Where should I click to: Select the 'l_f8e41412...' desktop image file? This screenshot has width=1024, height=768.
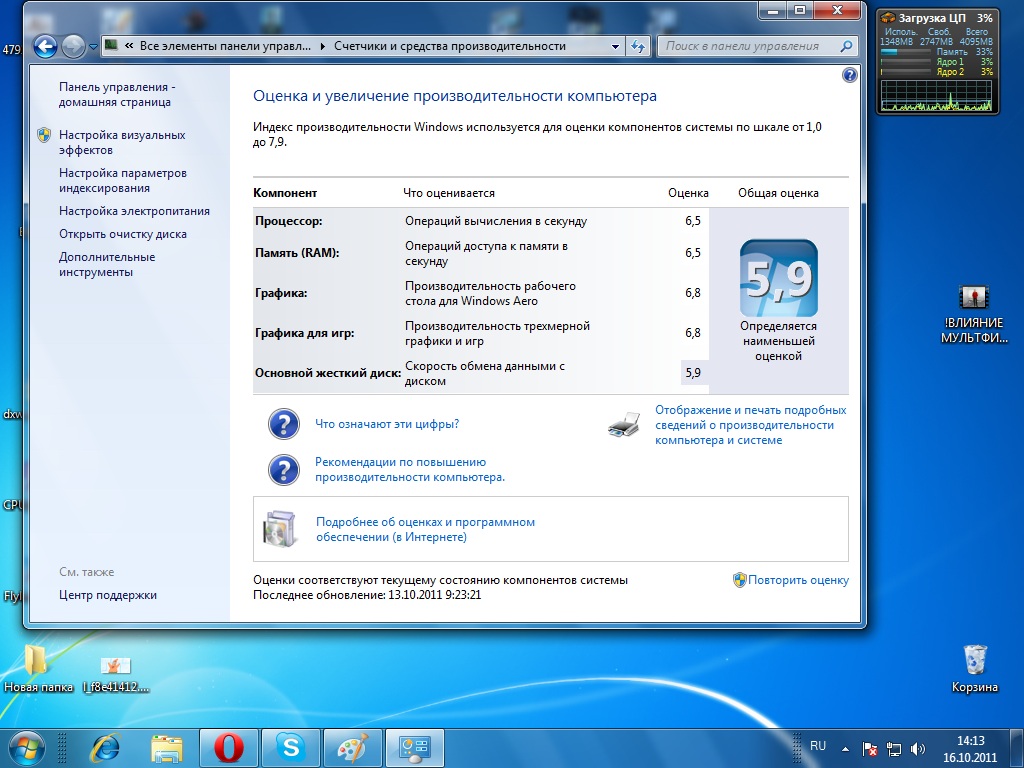point(116,674)
